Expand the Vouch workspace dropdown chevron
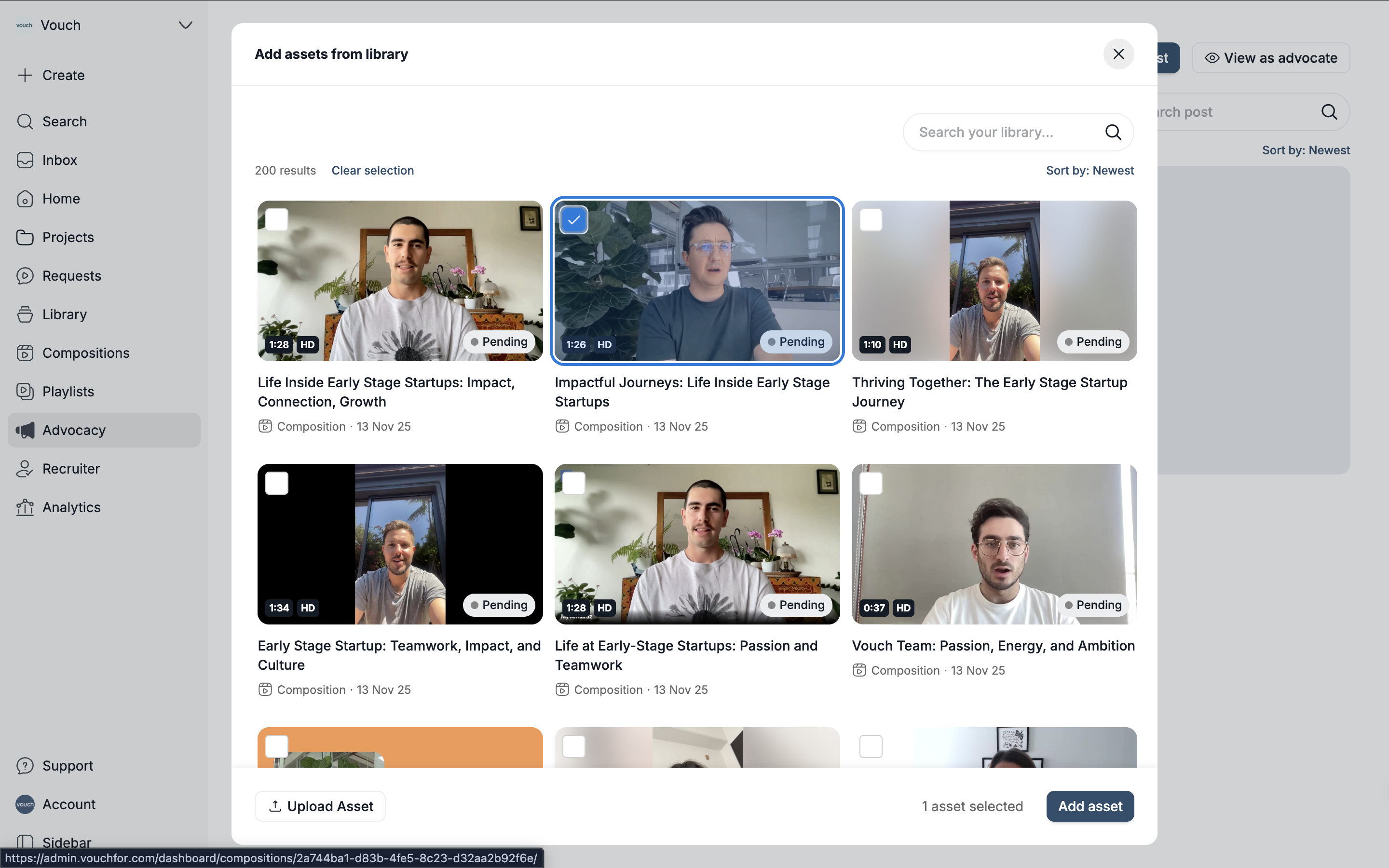 click(185, 25)
